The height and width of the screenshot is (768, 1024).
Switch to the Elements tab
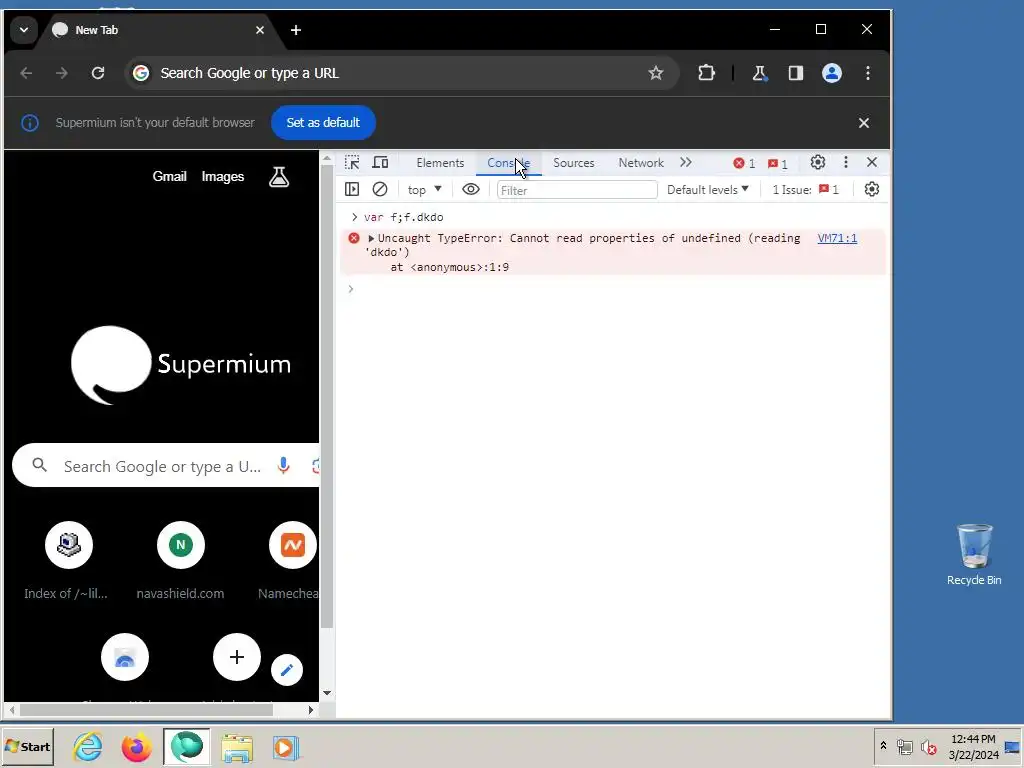point(440,163)
